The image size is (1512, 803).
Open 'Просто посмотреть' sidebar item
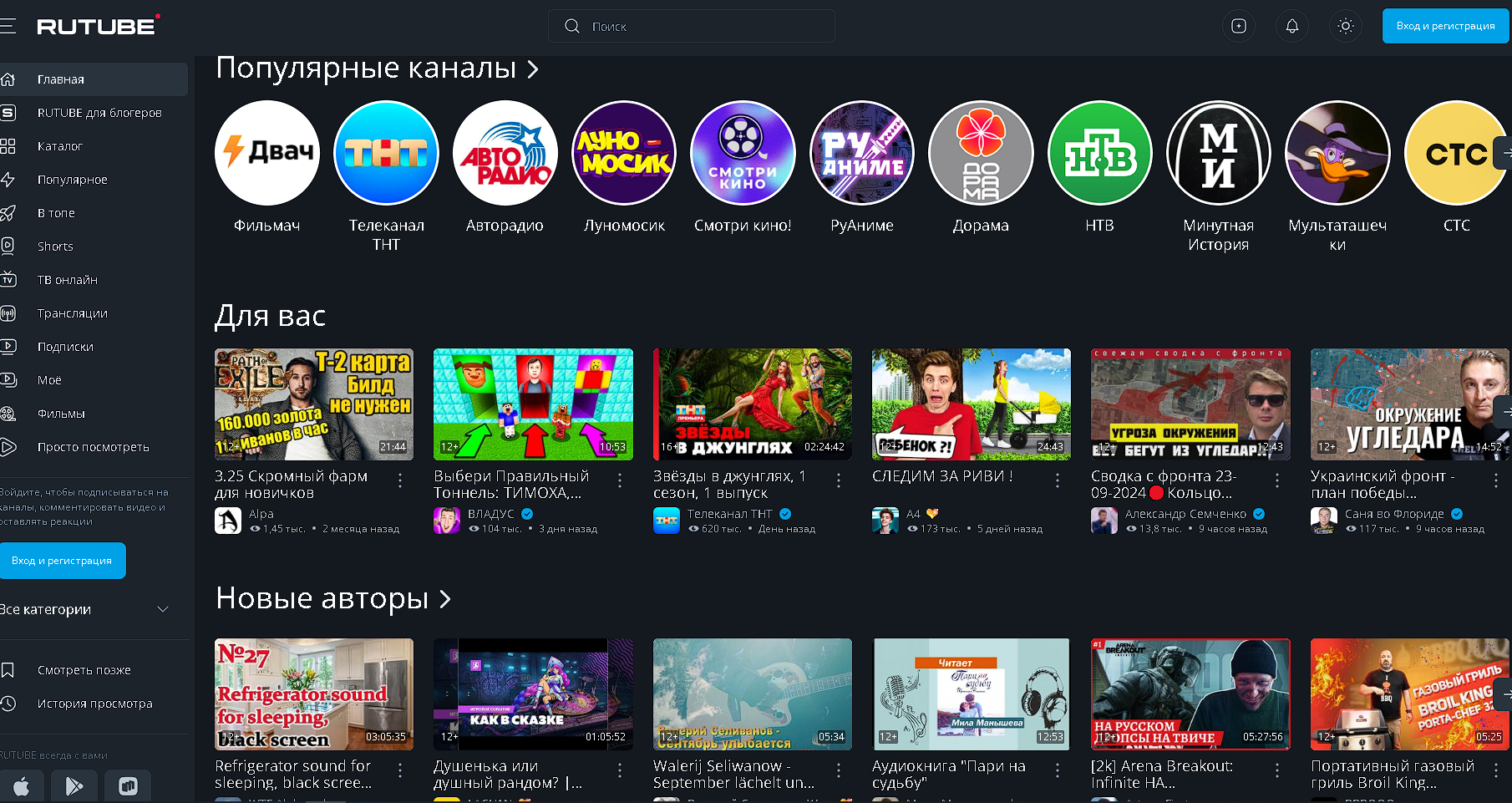(92, 447)
